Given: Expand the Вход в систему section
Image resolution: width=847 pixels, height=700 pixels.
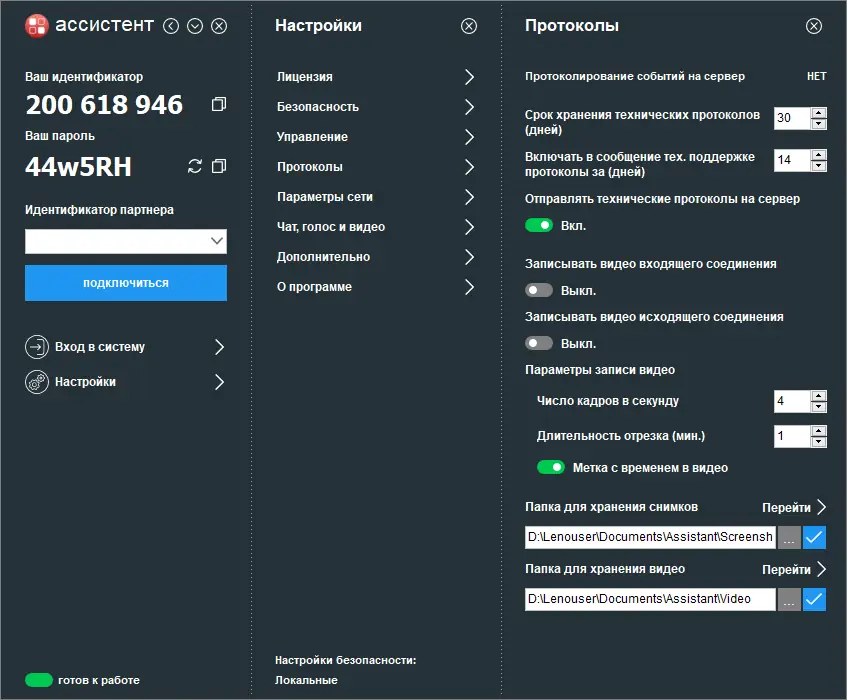Looking at the screenshot, I should tap(219, 347).
